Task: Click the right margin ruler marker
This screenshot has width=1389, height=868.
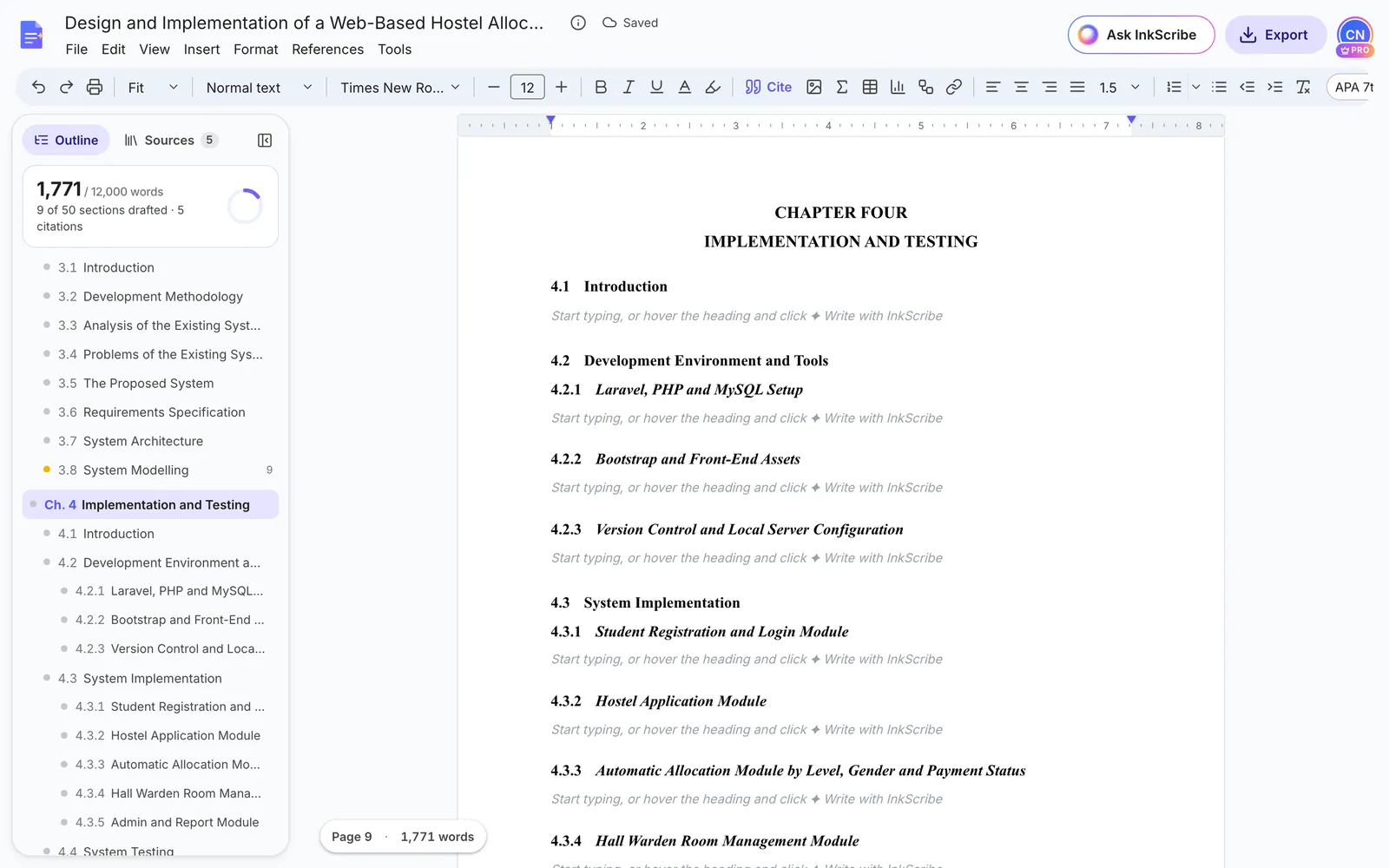Action: click(1131, 121)
